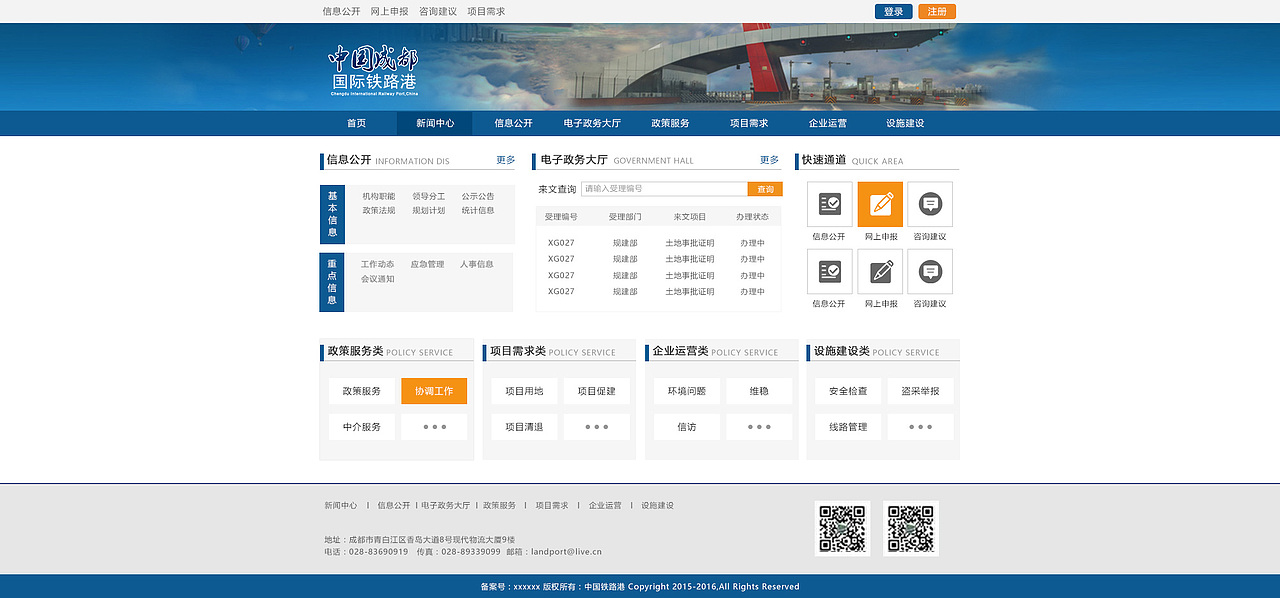Select the 信息公开 document icon in 快速通道
Viewport: 1280px width, 598px height.
[829, 203]
